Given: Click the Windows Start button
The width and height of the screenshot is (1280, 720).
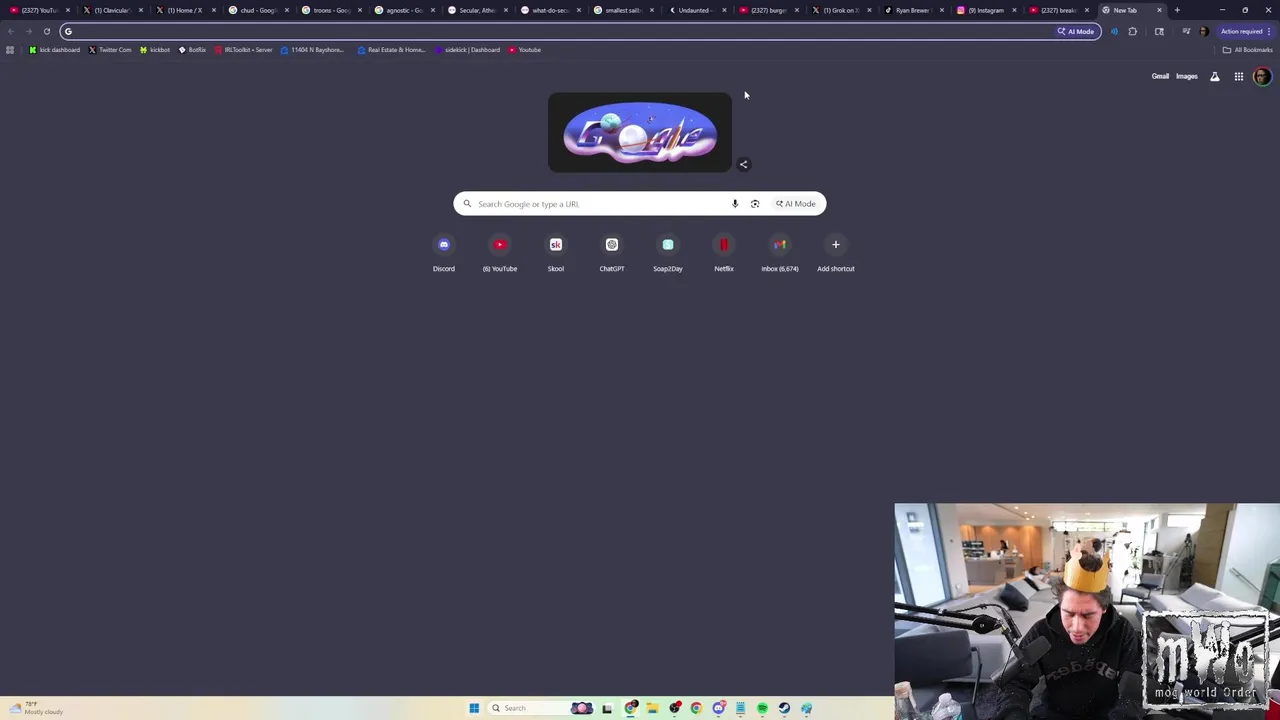Looking at the screenshot, I should pos(474,708).
